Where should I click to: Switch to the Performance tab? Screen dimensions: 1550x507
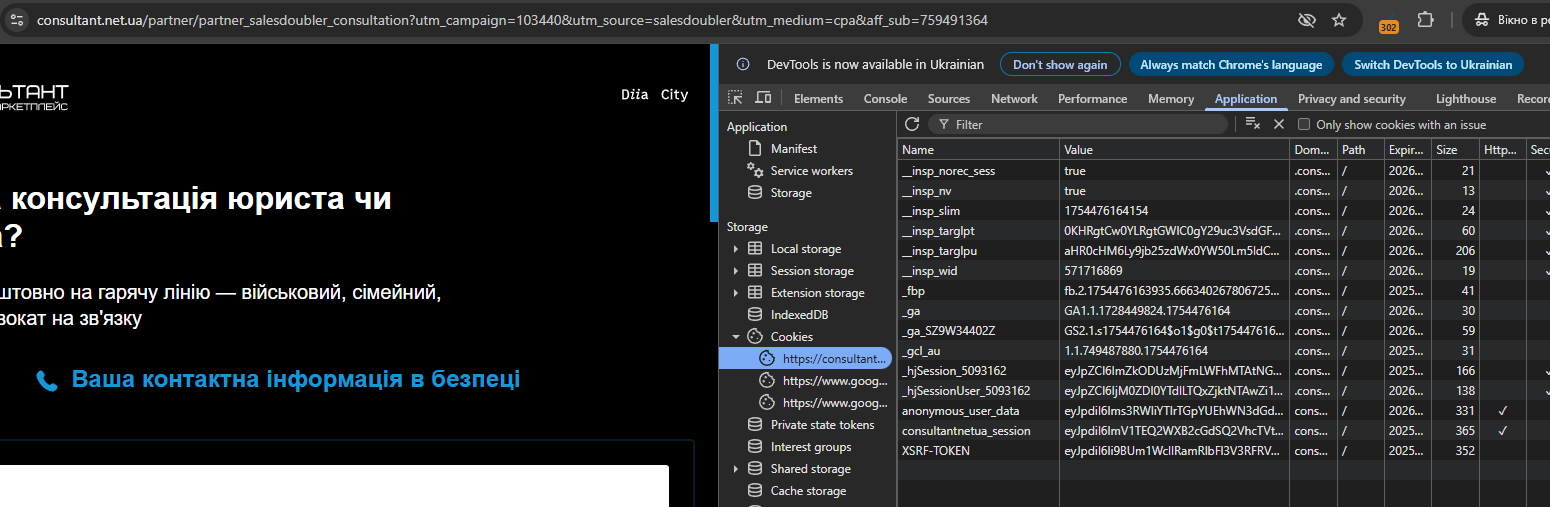(x=1092, y=99)
